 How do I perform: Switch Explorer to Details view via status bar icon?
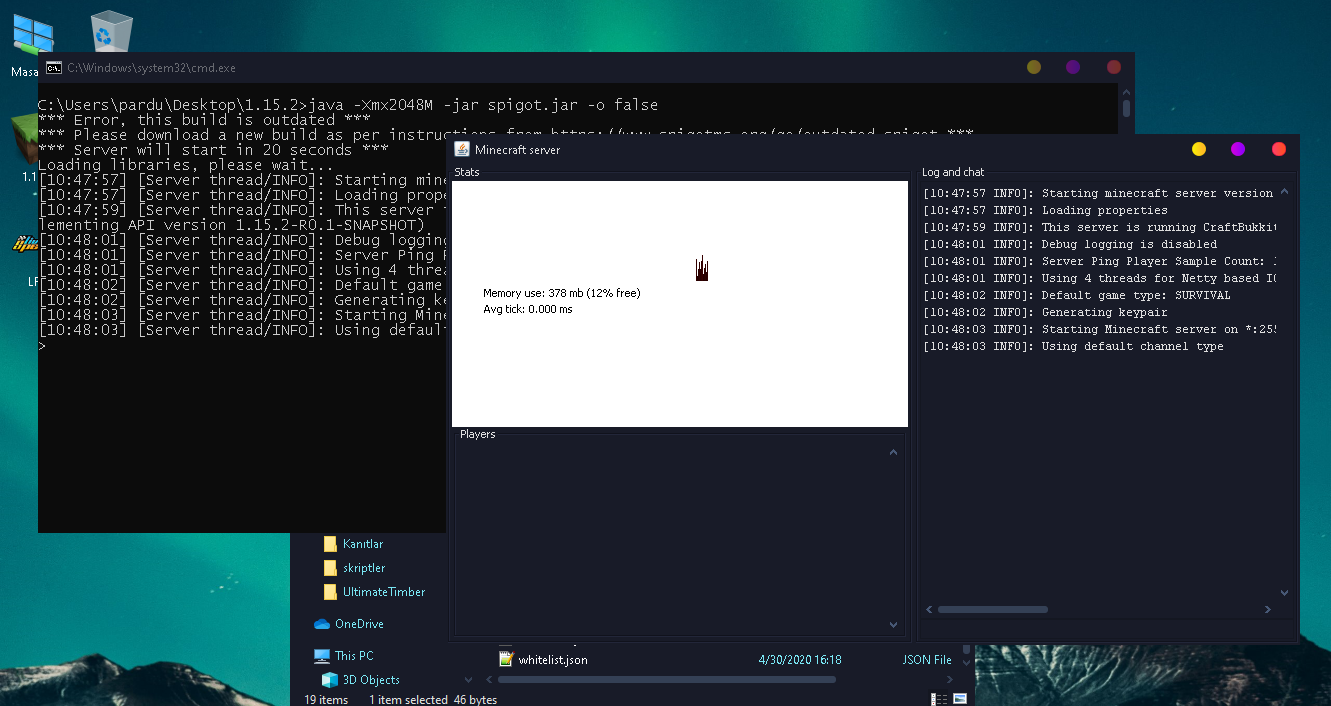coord(939,699)
